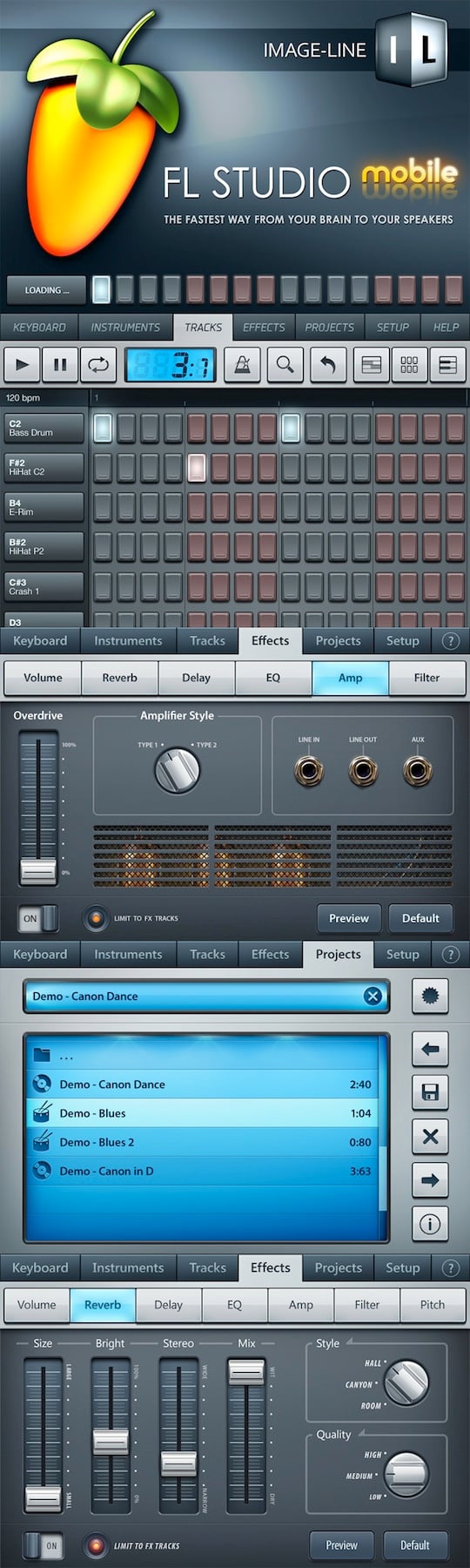Toggle the ON switch in Amp effect
Viewport: 470px width, 1568px height.
(38, 918)
